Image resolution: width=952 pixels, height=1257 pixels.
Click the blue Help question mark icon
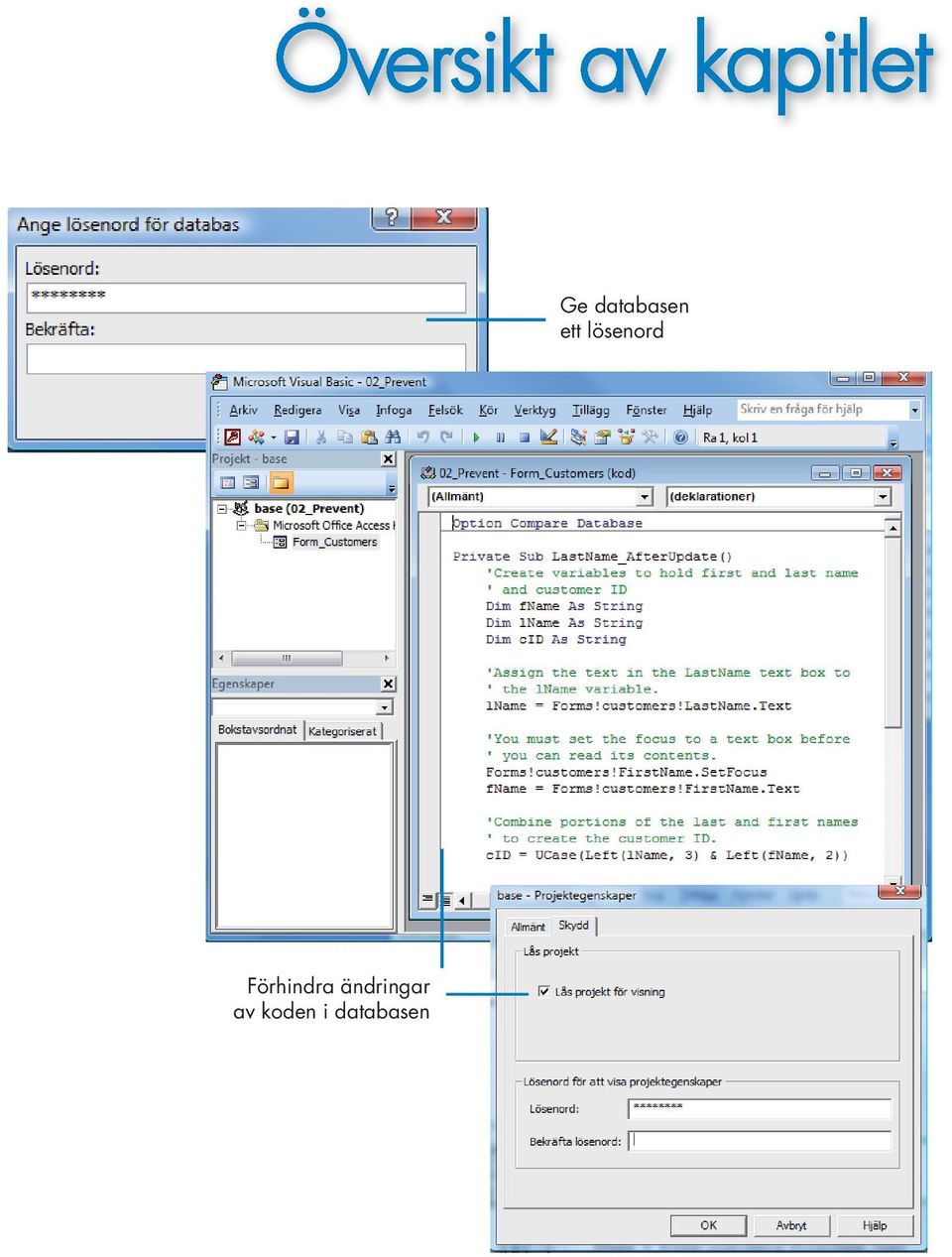680,438
